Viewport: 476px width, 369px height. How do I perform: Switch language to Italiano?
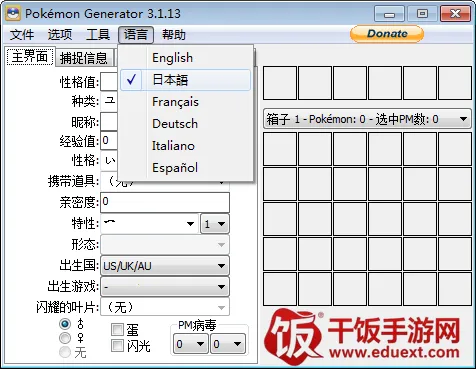pyautogui.click(x=185, y=146)
